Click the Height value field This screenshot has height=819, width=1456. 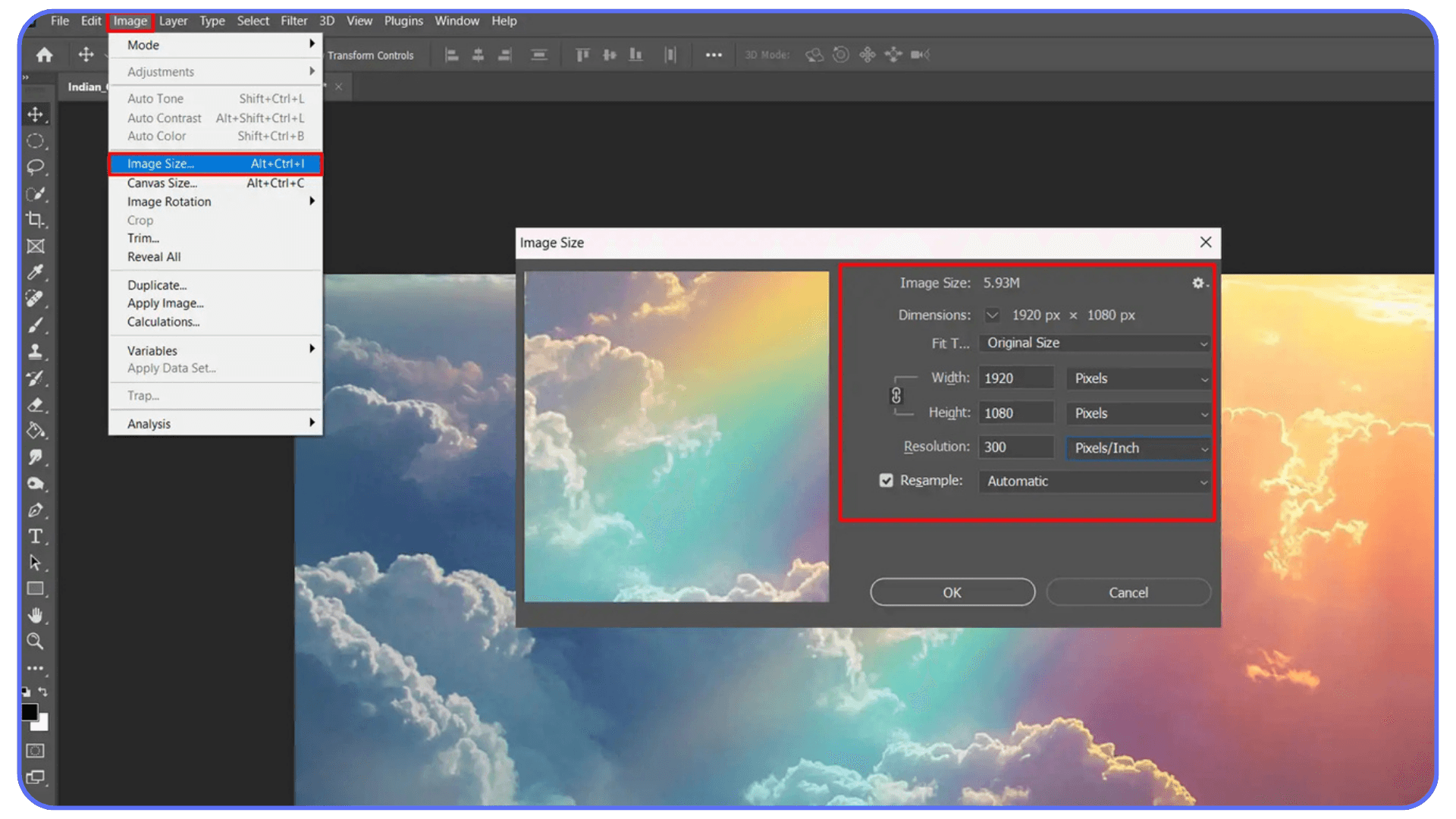pos(1016,413)
